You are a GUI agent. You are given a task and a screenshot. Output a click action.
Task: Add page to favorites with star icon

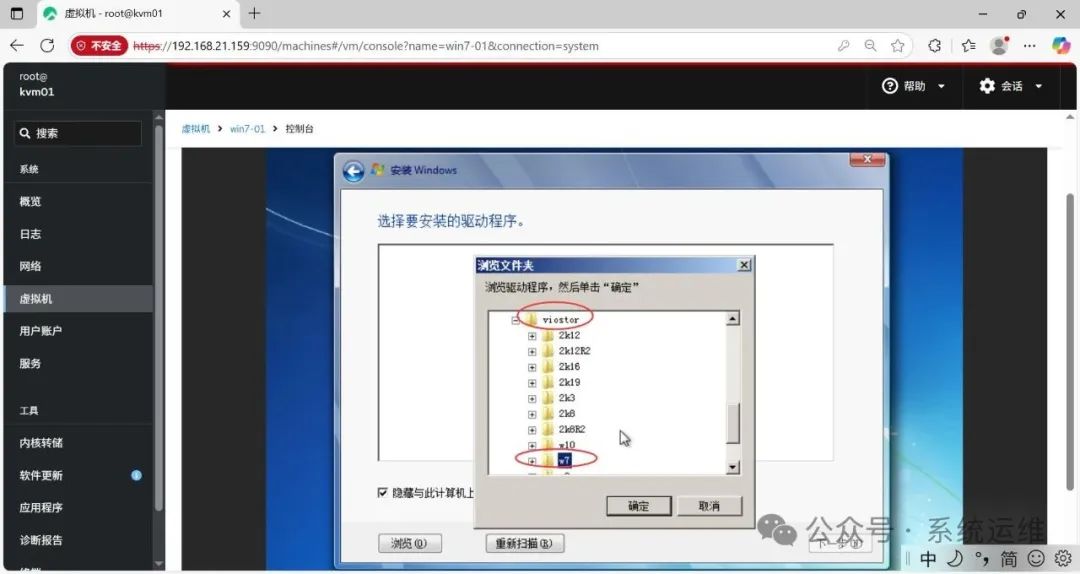pyautogui.click(x=897, y=45)
